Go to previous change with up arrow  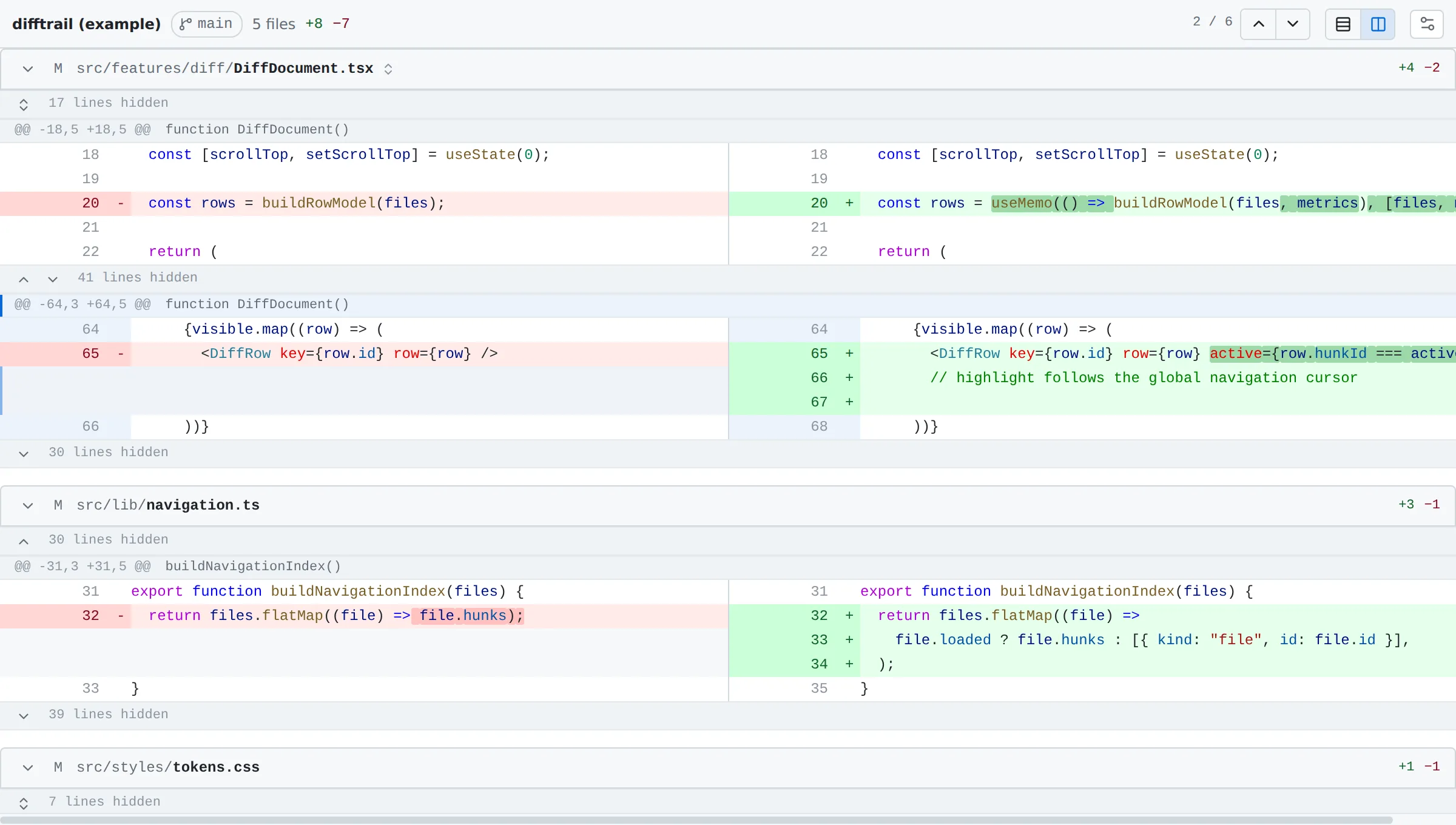(1258, 24)
